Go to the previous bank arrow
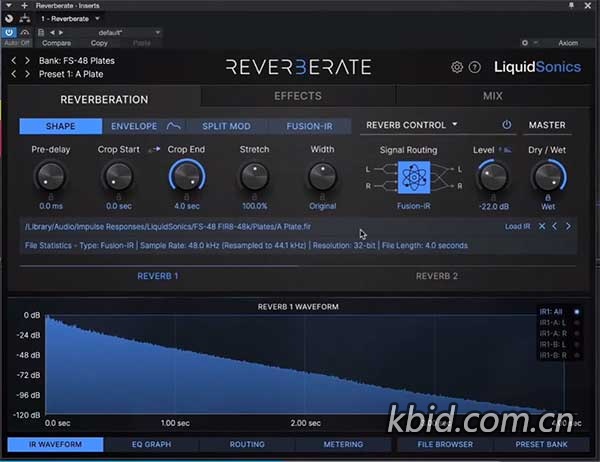Viewport: 600px width, 462px height. (14, 60)
